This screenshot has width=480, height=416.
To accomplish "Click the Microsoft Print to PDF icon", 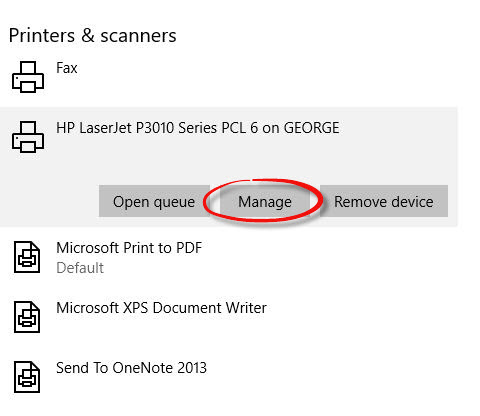I will pos(27,257).
